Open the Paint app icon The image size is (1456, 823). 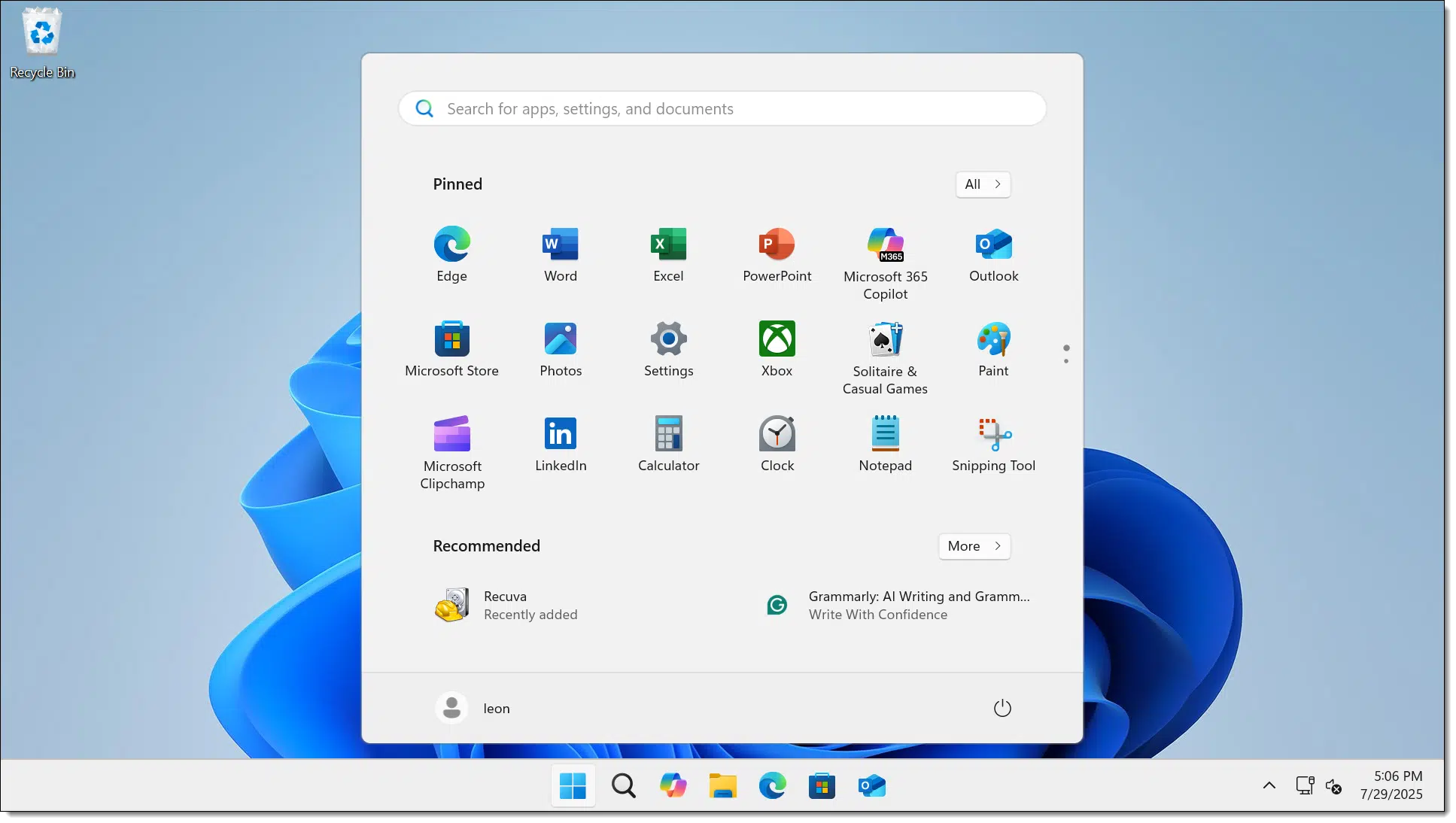point(993,348)
